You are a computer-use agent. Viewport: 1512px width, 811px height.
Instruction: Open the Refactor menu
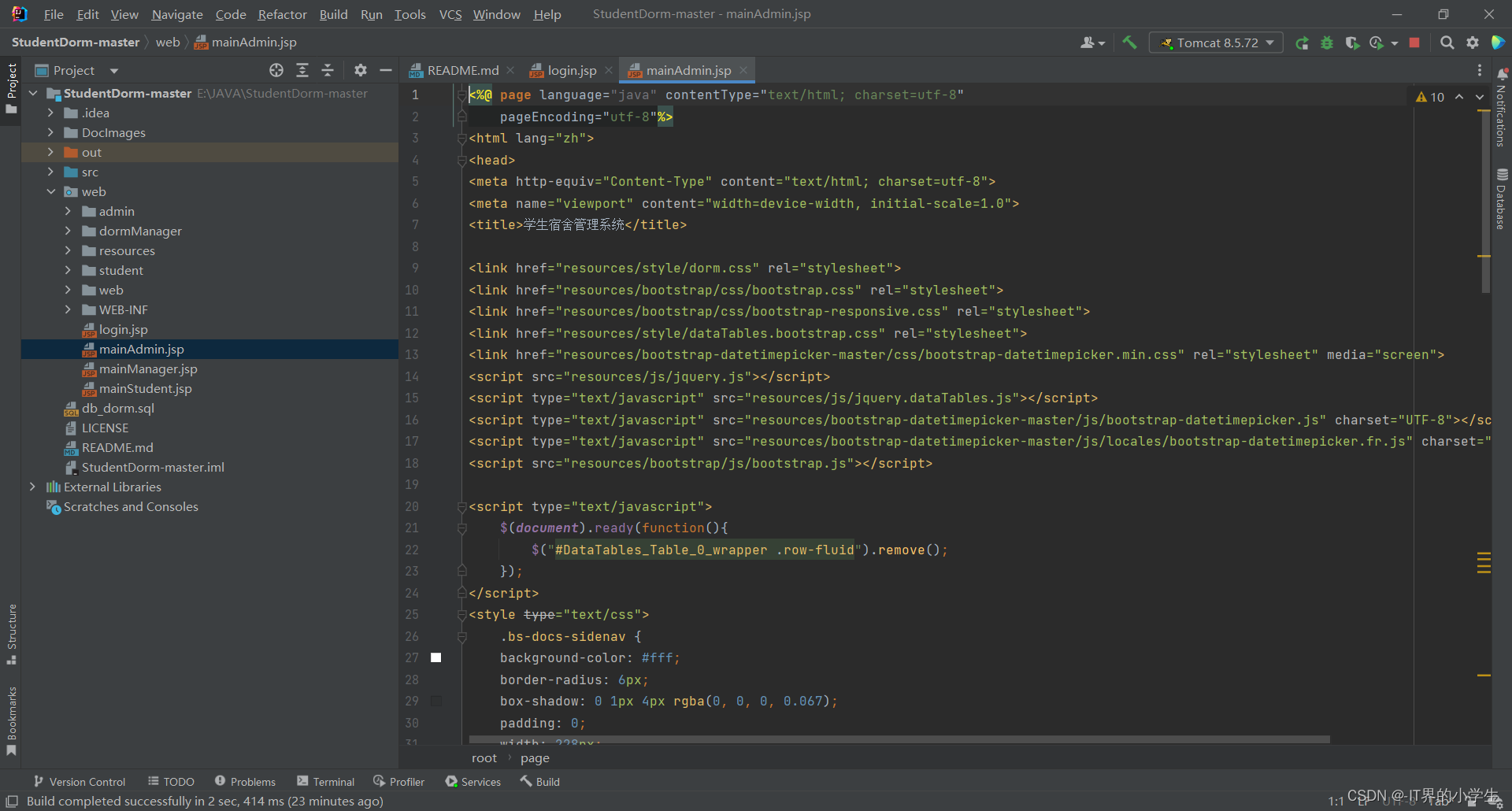tap(282, 14)
